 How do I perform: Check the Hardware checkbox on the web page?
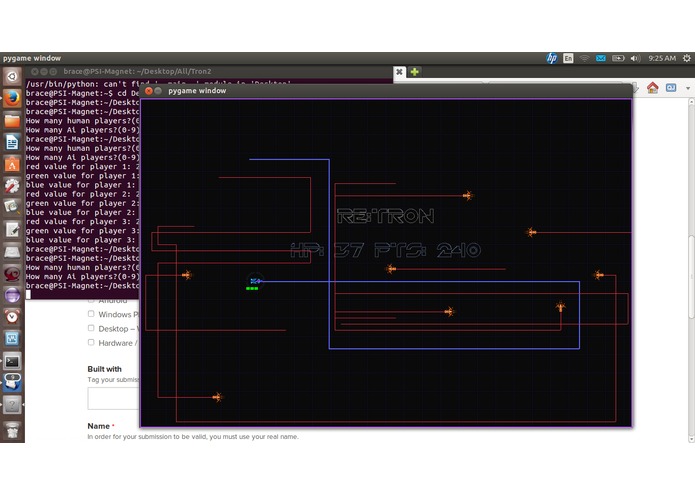click(x=91, y=342)
